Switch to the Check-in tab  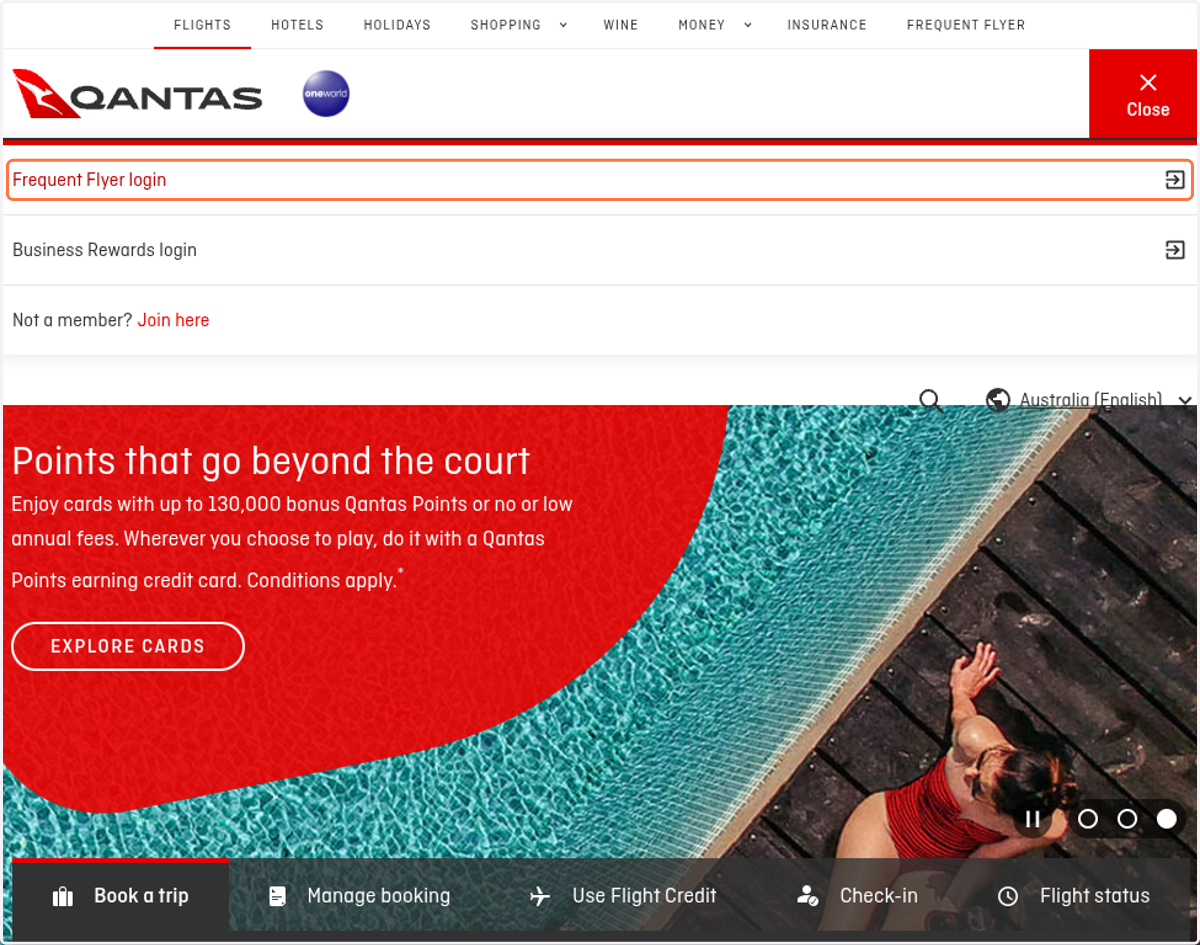[857, 897]
